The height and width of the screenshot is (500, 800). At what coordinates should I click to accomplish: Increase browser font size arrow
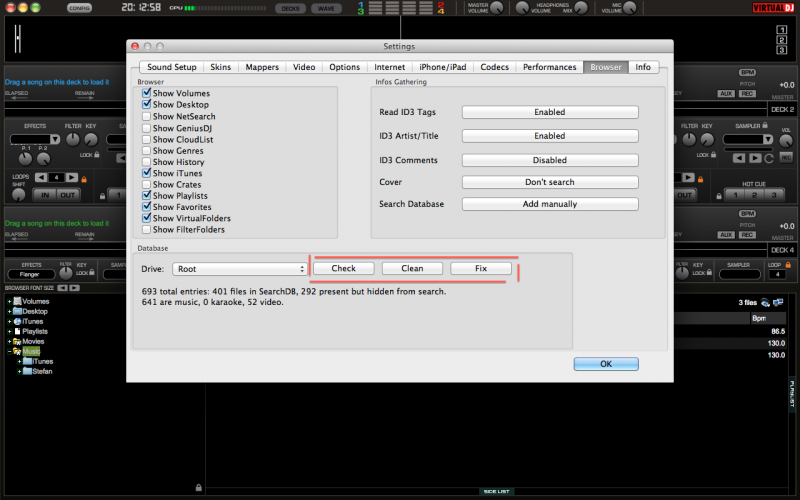pyautogui.click(x=74, y=288)
